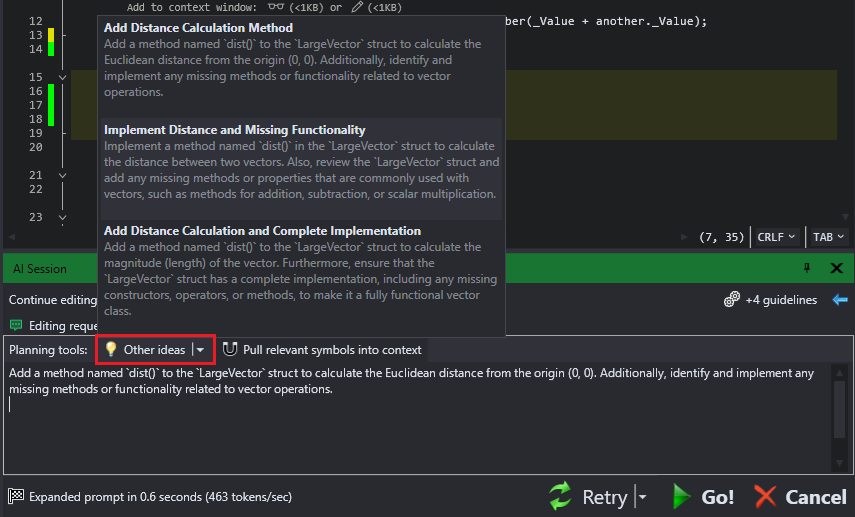Pick Add Distance Calculation and Complete Implementation
This screenshot has width=855, height=517.
tap(301, 270)
